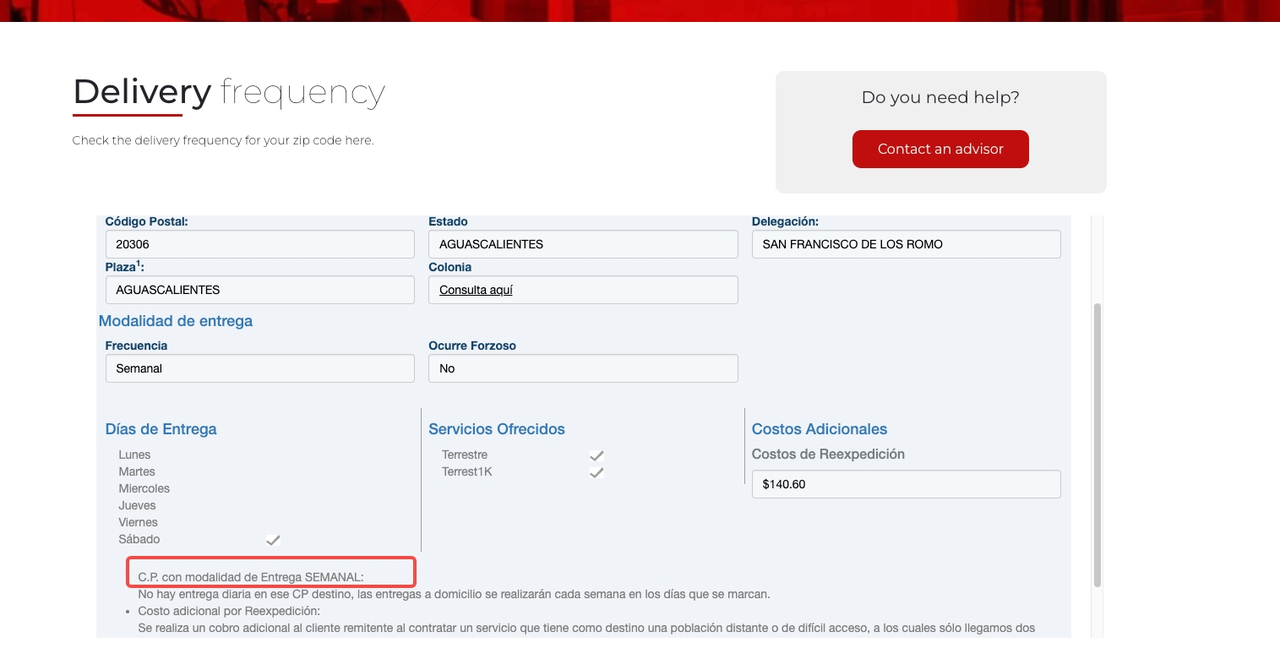Screen dimensions: 1280x659
Task: Click the Delivery frequency page heading
Action: point(228,92)
